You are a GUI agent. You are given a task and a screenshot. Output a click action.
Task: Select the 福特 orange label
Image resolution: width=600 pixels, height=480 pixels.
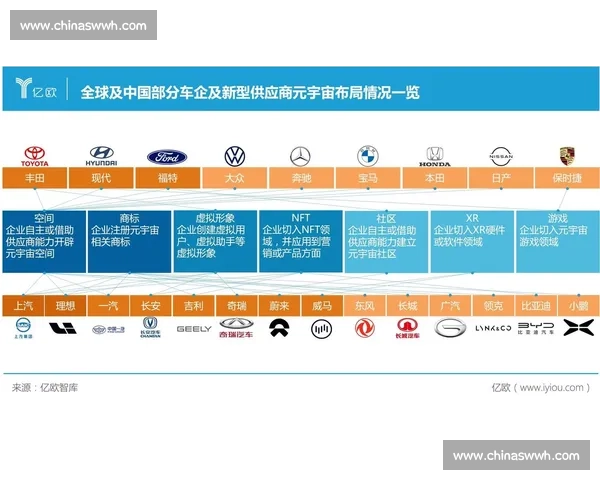(x=168, y=178)
